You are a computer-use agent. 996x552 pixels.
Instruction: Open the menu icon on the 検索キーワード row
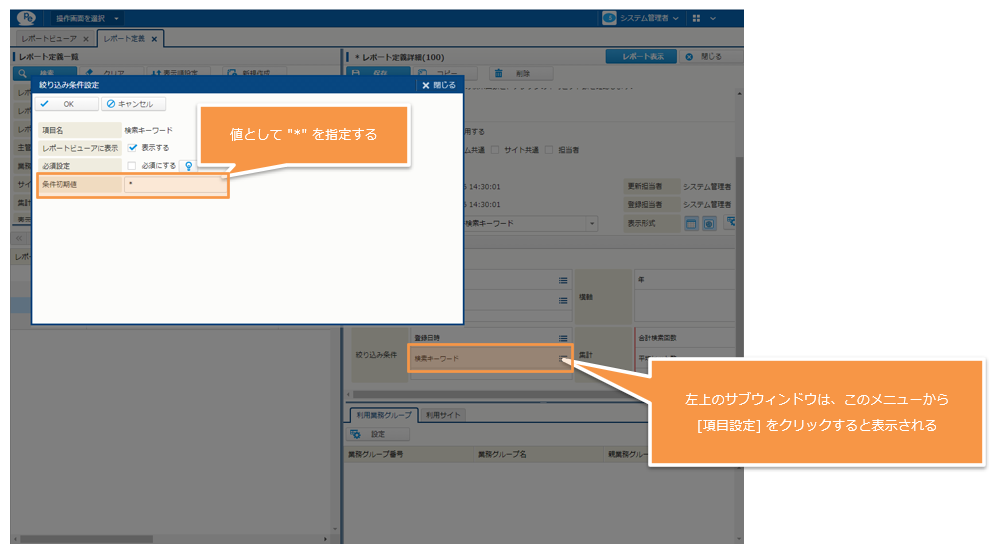pyautogui.click(x=563, y=358)
